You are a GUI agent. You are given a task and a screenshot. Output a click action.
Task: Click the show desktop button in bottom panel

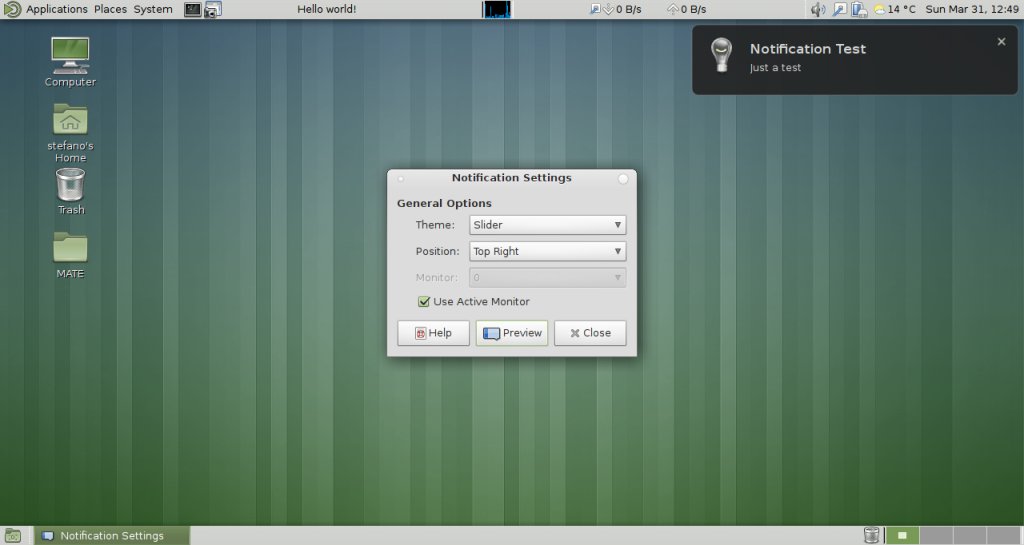pos(13,536)
